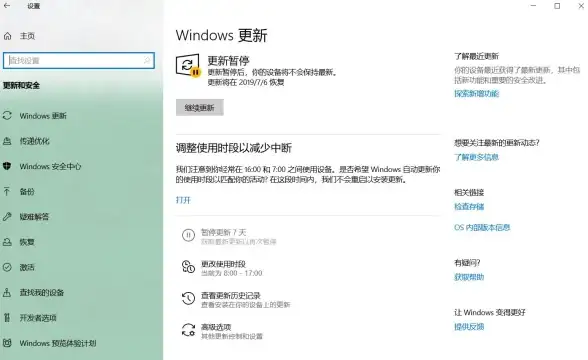Click the history icon for 查看更新历史记录
The width and height of the screenshot is (588, 360).
pos(188,298)
